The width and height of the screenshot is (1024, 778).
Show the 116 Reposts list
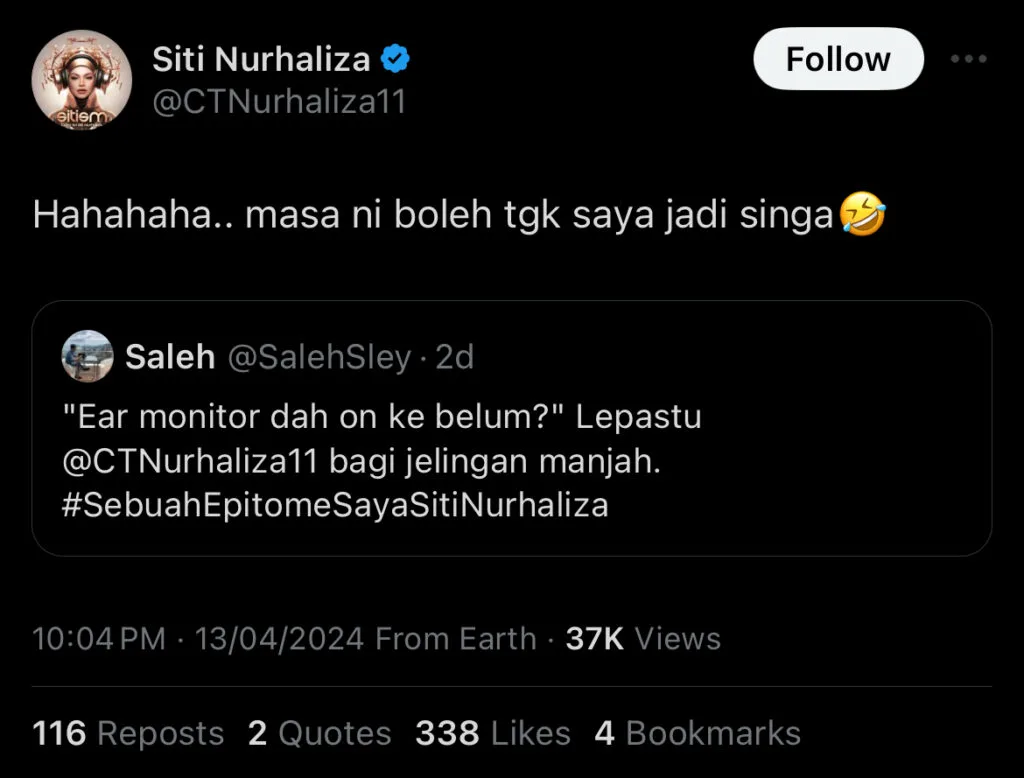point(128,733)
